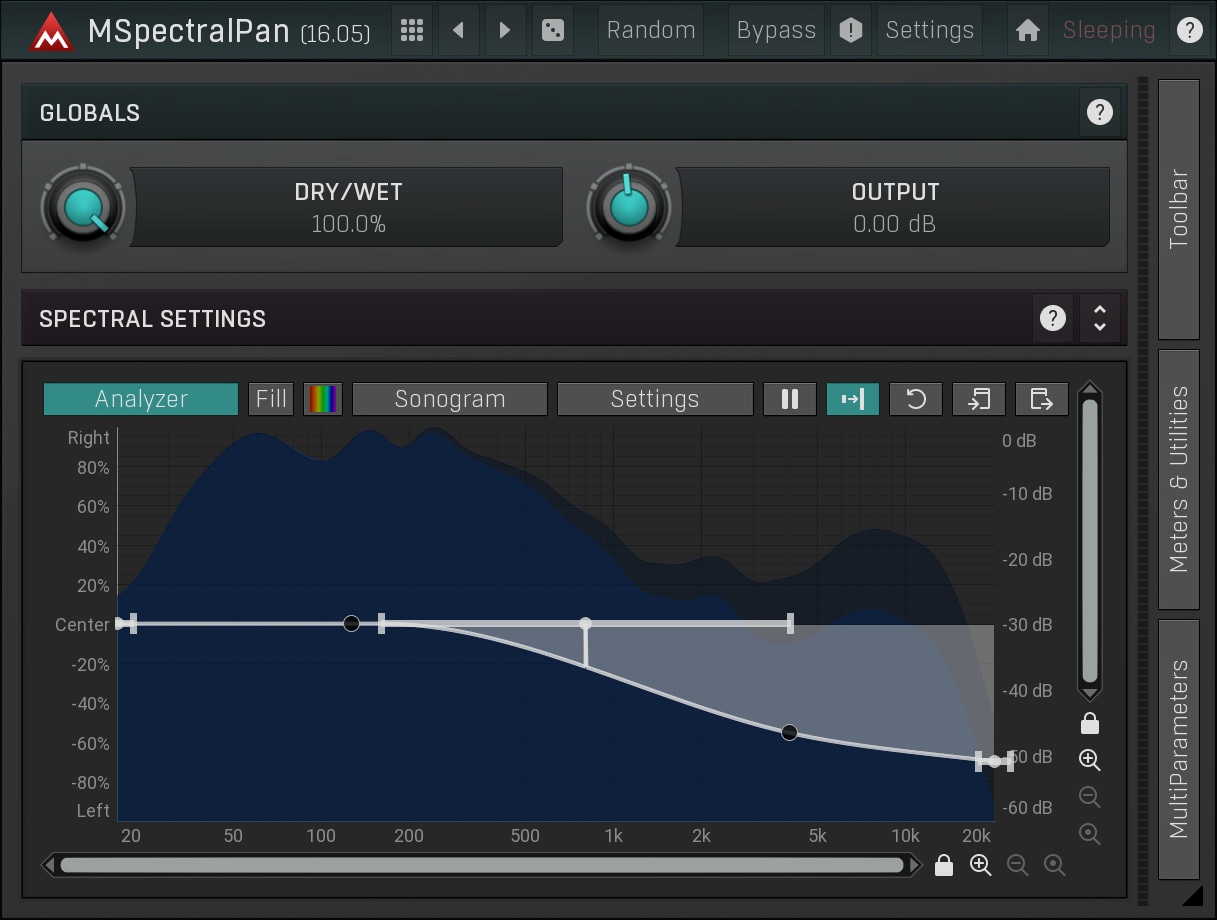Click horizontal scrollbar left arrow
The width and height of the screenshot is (1217, 920).
(x=49, y=865)
